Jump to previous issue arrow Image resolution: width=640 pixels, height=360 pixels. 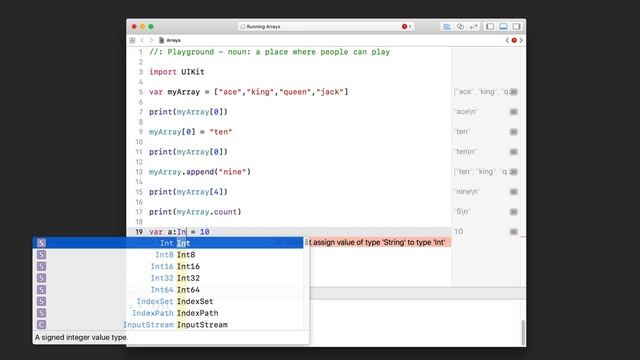click(x=507, y=40)
